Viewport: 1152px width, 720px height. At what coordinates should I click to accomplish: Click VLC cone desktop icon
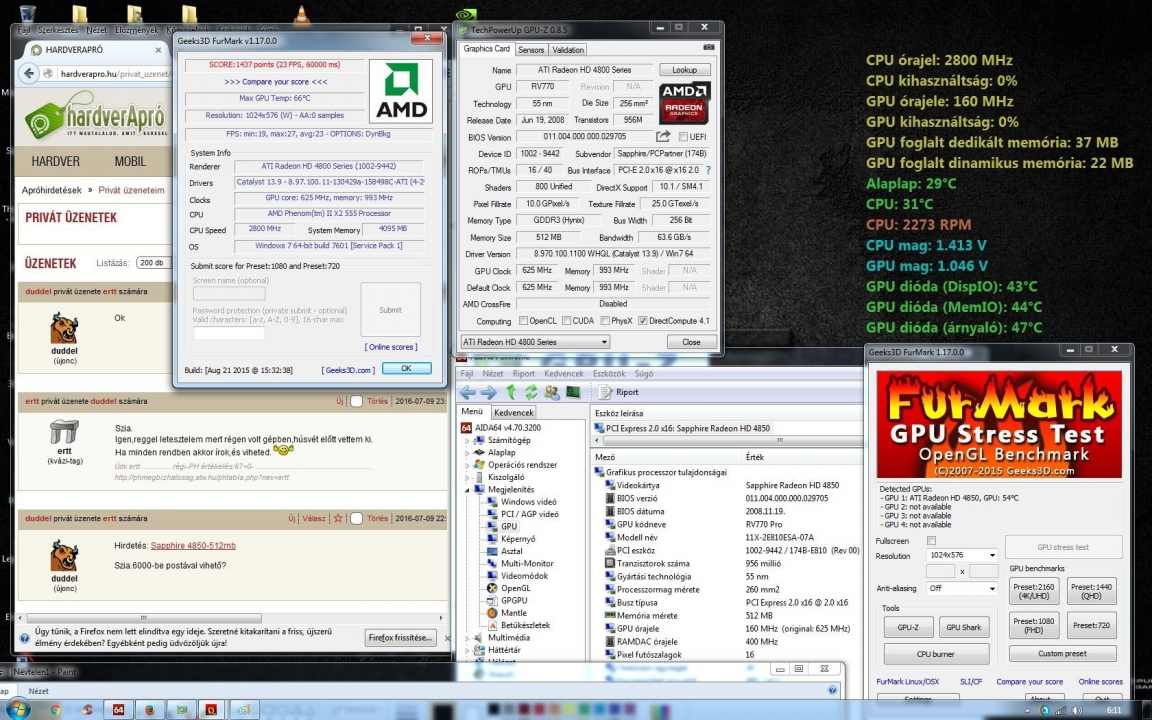(301, 13)
